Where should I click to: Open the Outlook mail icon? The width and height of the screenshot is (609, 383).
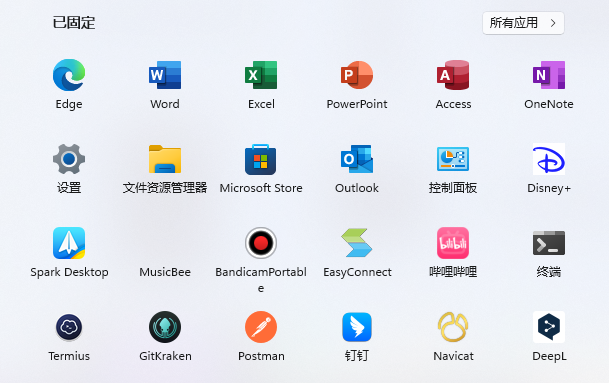[x=357, y=159]
